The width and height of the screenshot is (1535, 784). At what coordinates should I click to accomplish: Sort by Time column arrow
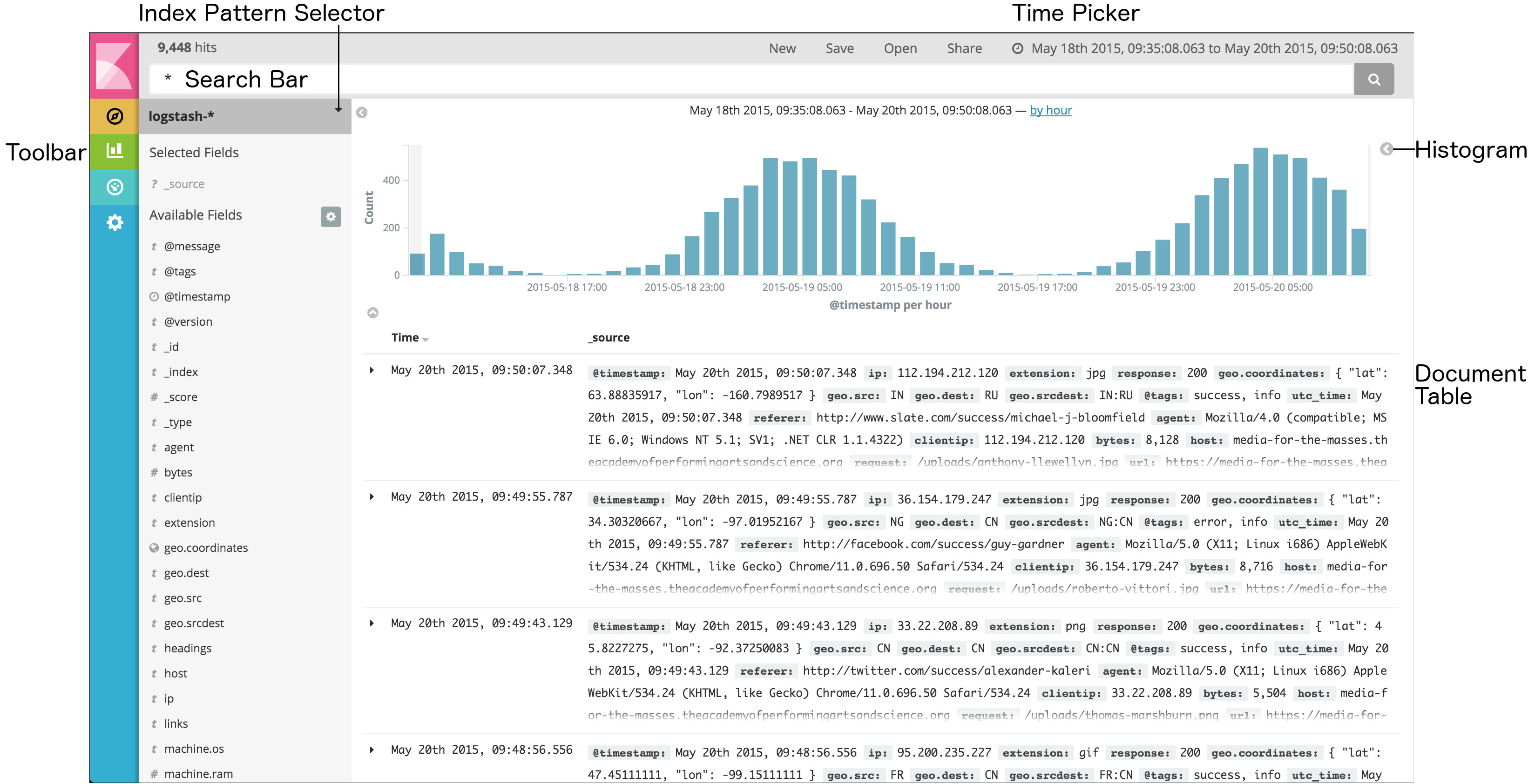click(426, 339)
